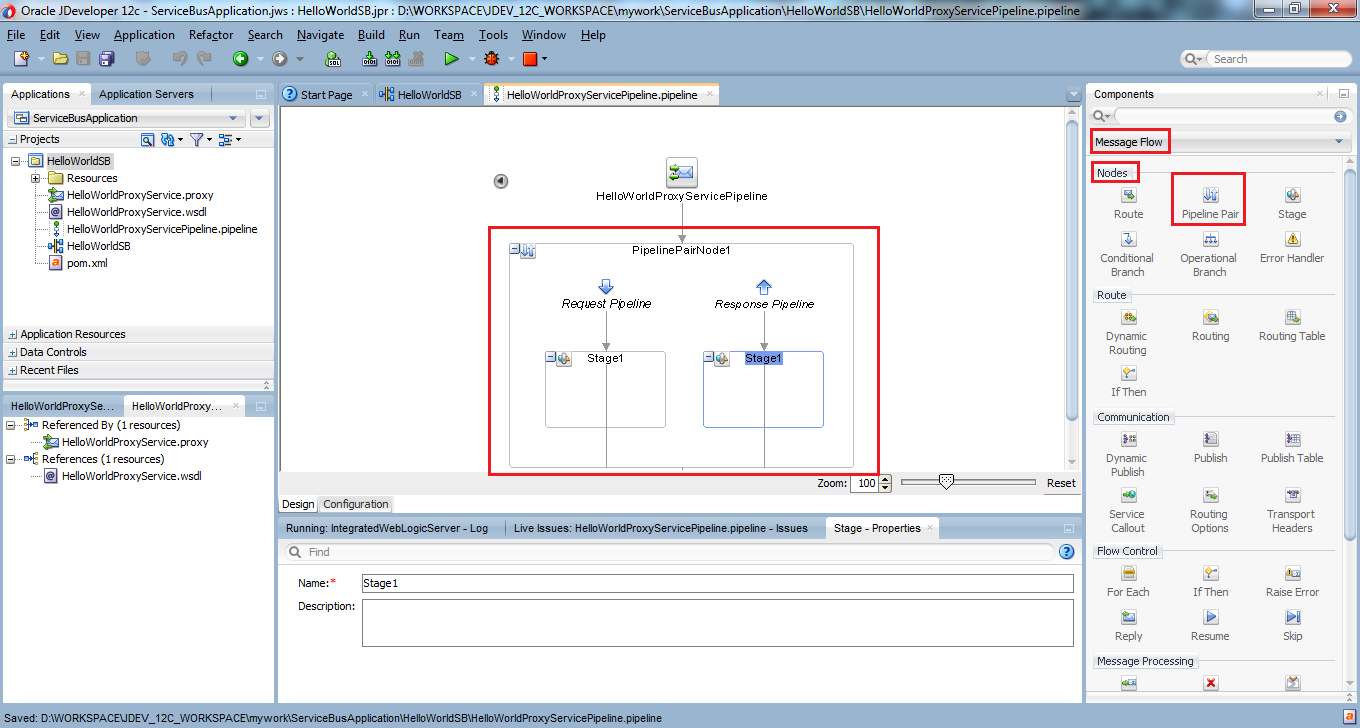Click the Open folder toolbar icon
The image size is (1360, 728).
pos(60,59)
